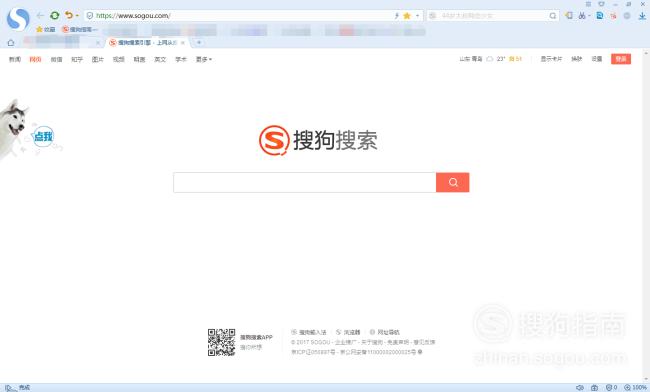Image resolution: width=650 pixels, height=392 pixels.
Task: Click the 100% zoom control in status bar
Action: [x=636, y=388]
